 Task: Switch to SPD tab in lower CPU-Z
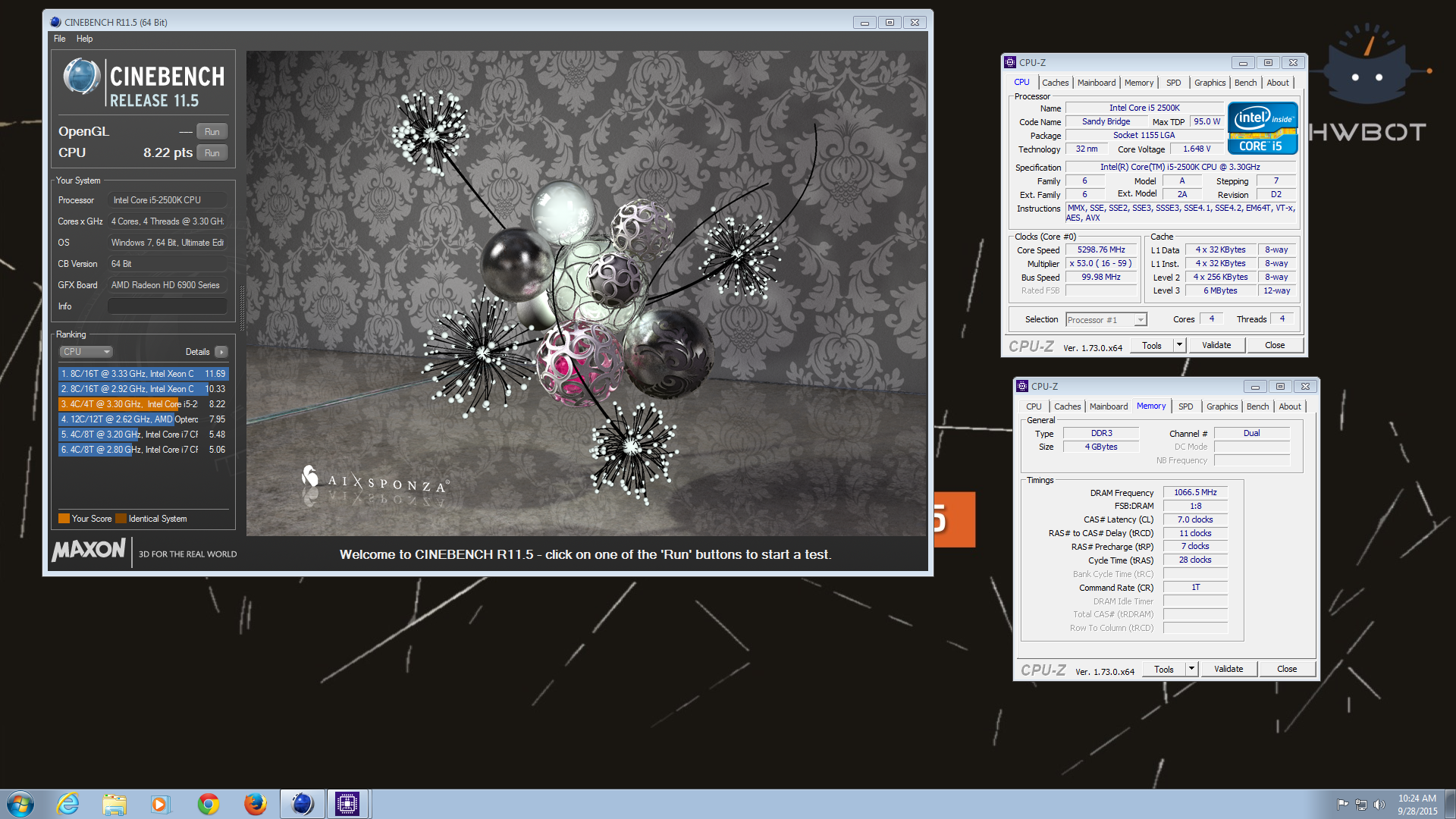point(1185,406)
